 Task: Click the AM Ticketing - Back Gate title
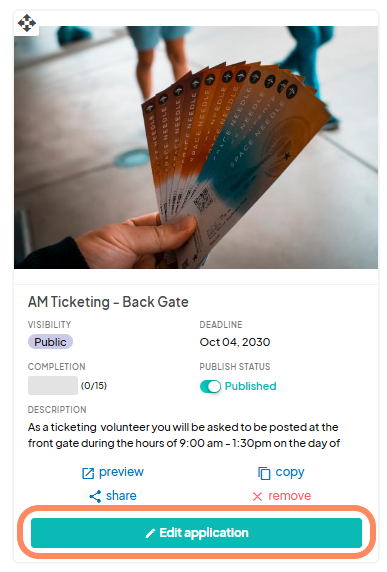pyautogui.click(x=108, y=302)
